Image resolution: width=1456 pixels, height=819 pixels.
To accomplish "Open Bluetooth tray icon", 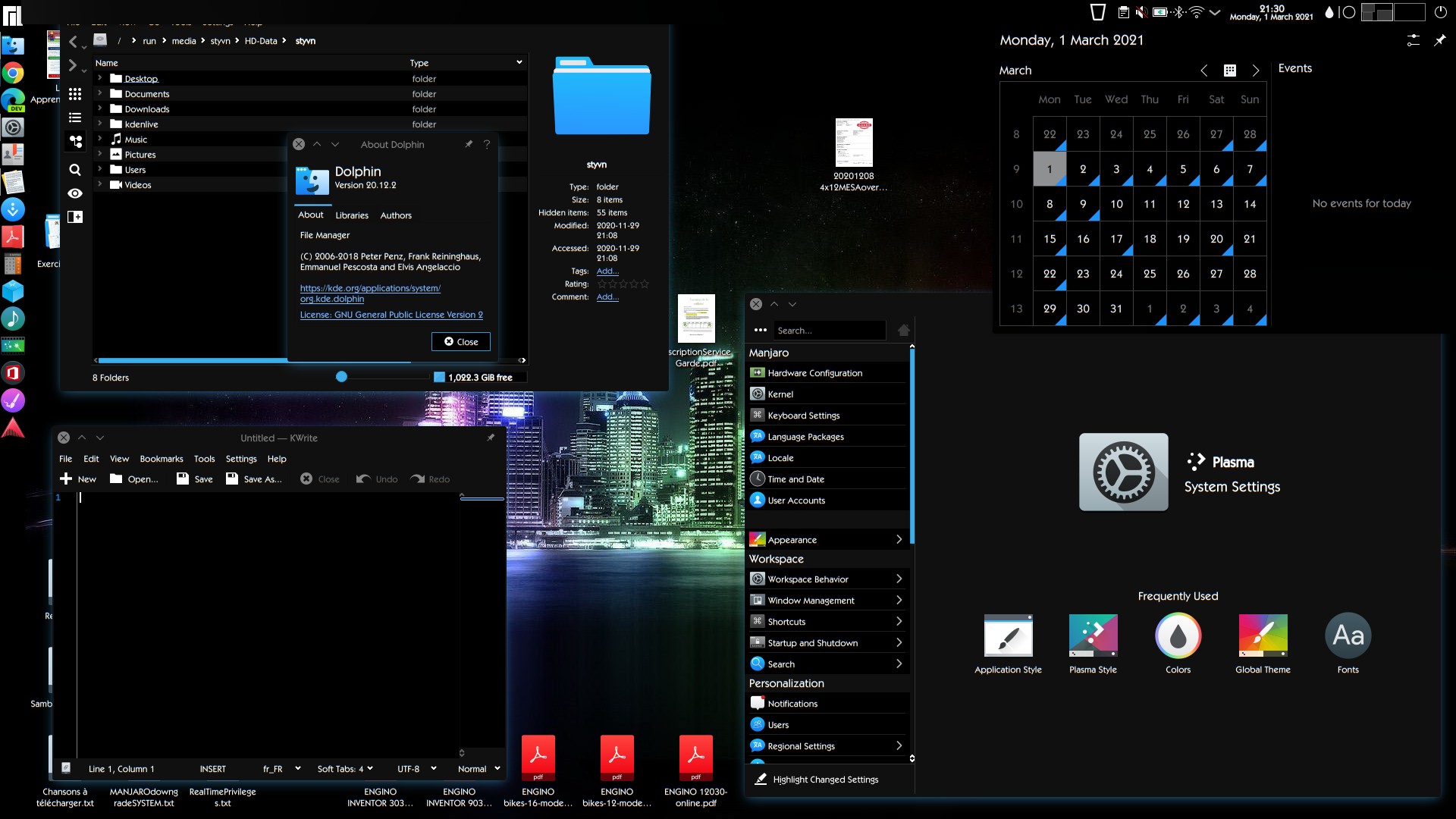I will pyautogui.click(x=1178, y=11).
